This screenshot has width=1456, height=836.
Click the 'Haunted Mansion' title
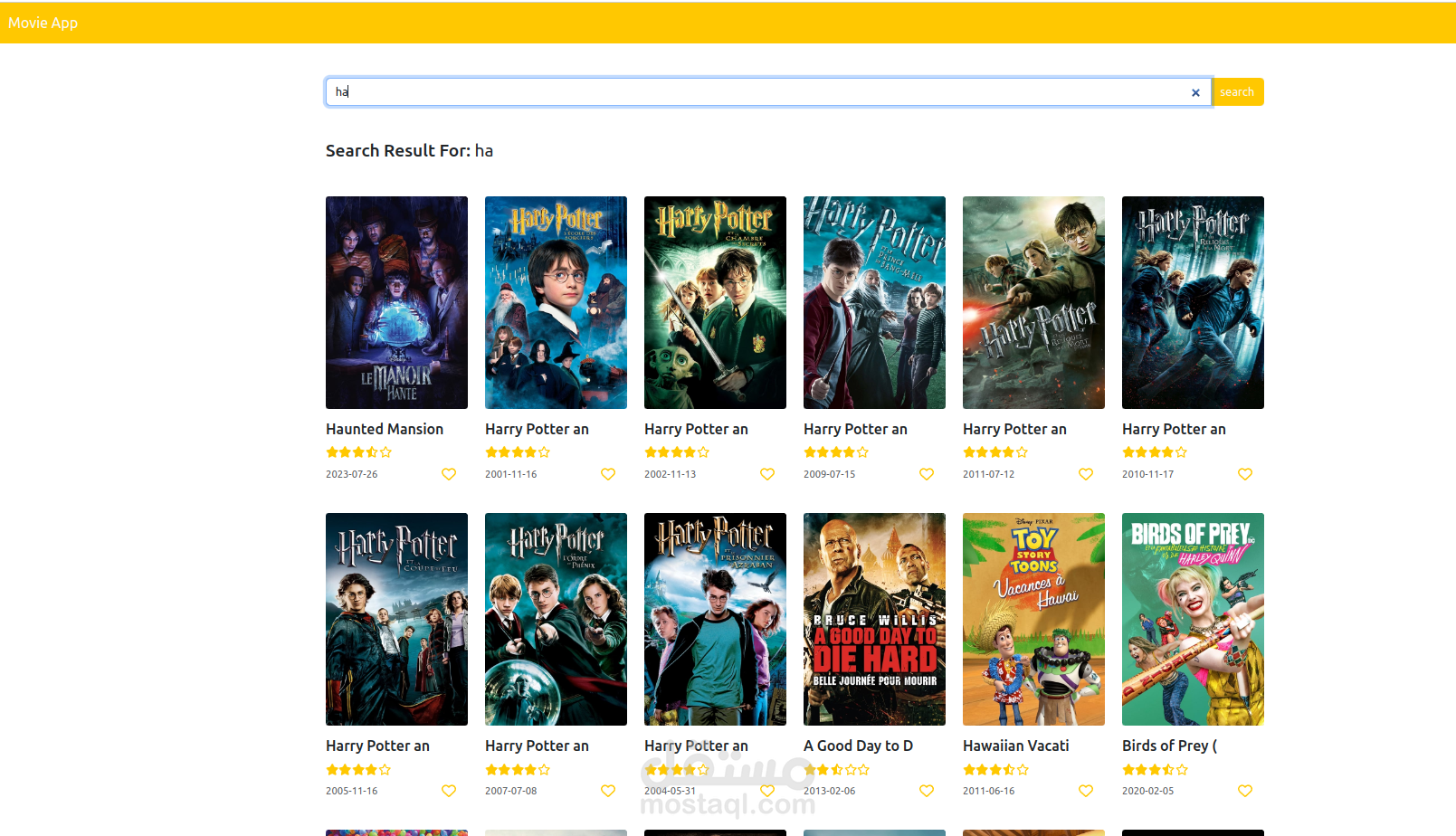coord(385,429)
